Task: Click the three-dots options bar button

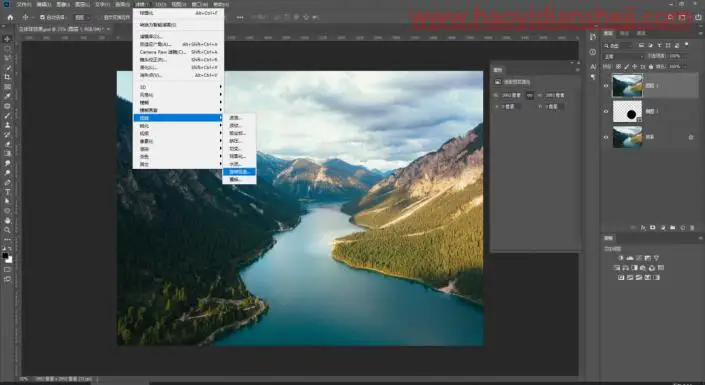Action: pyautogui.click(x=240, y=18)
